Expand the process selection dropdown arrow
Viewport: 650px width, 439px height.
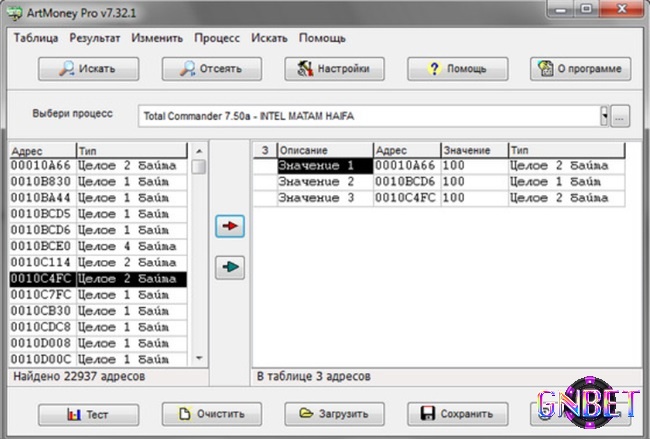click(604, 116)
